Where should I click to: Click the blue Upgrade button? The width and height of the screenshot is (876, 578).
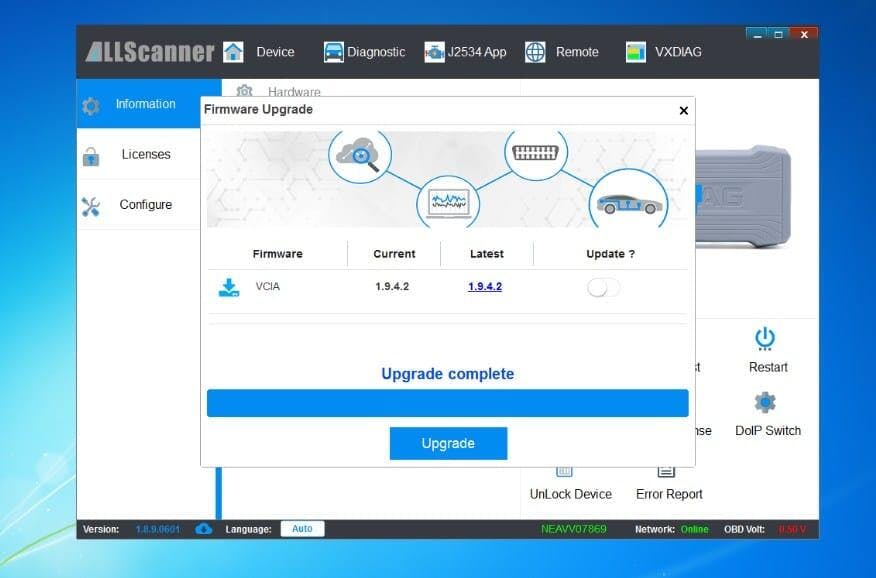[449, 443]
